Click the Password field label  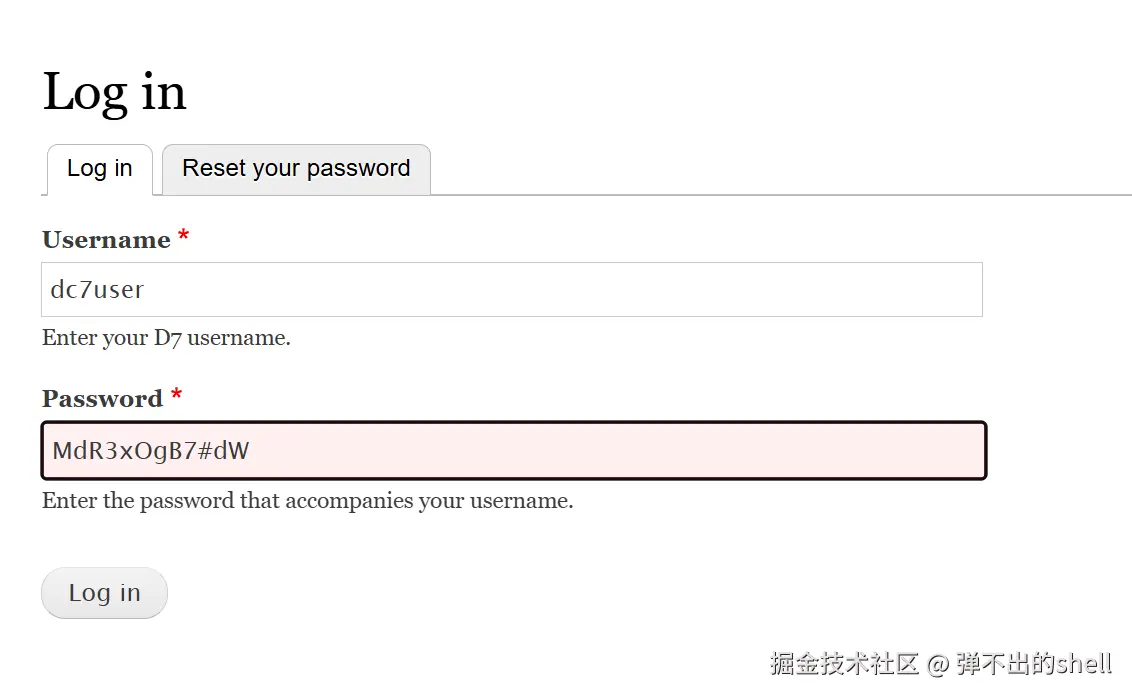102,398
